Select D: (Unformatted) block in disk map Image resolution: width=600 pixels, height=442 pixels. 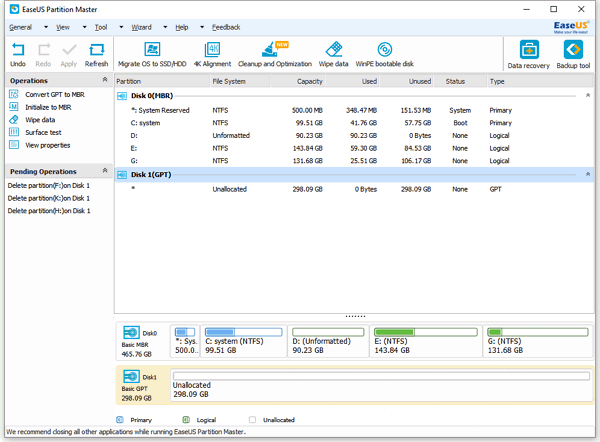[x=328, y=341]
